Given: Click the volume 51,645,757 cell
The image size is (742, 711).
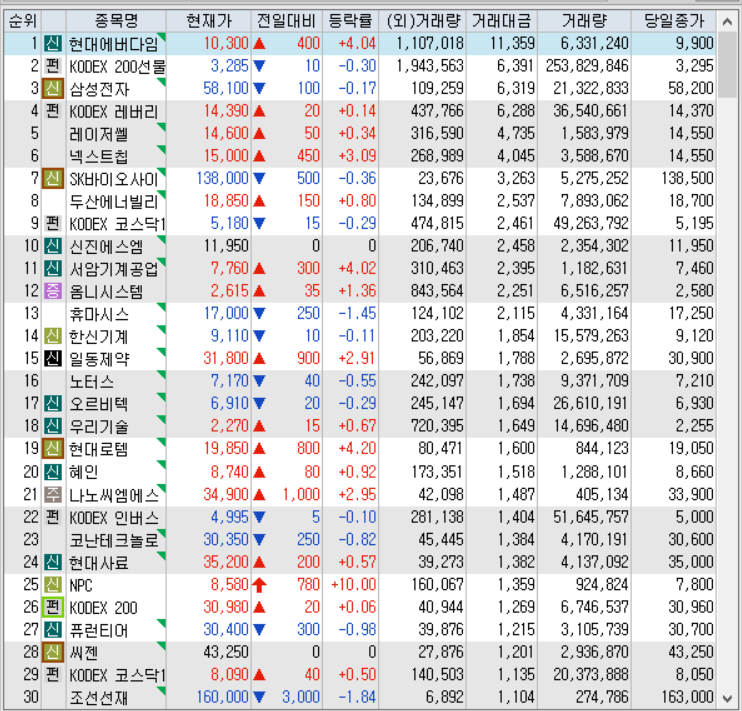Looking at the screenshot, I should [x=591, y=517].
